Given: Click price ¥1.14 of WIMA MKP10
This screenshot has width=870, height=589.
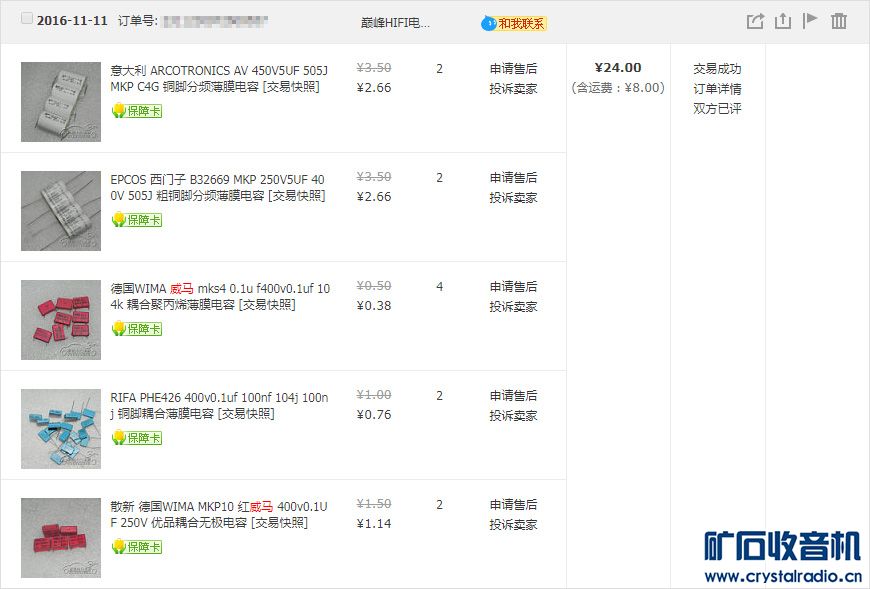Looking at the screenshot, I should tap(374, 524).
